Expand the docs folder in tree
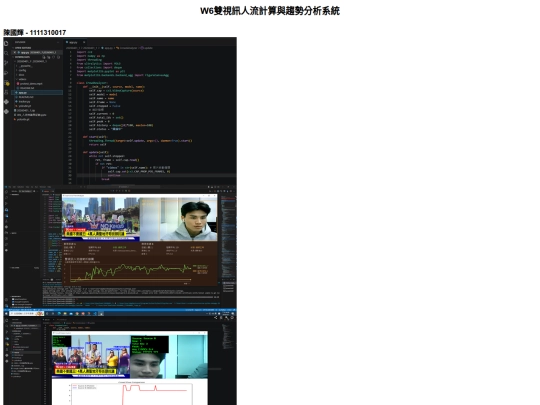Screen dimensions: 540x405 (x=21, y=75)
